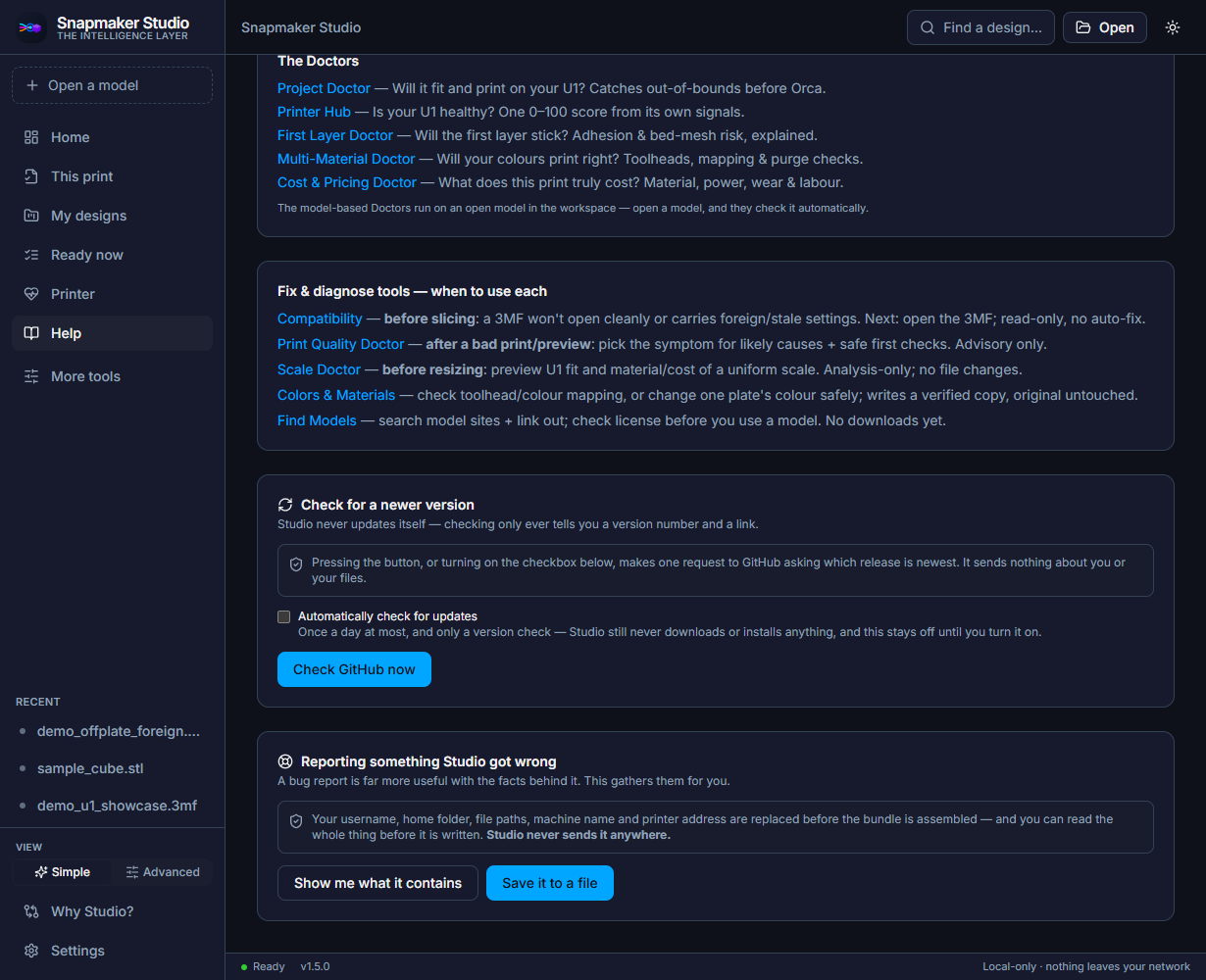1206x980 pixels.
Task: Open Why Studio? page
Action: (x=112, y=911)
